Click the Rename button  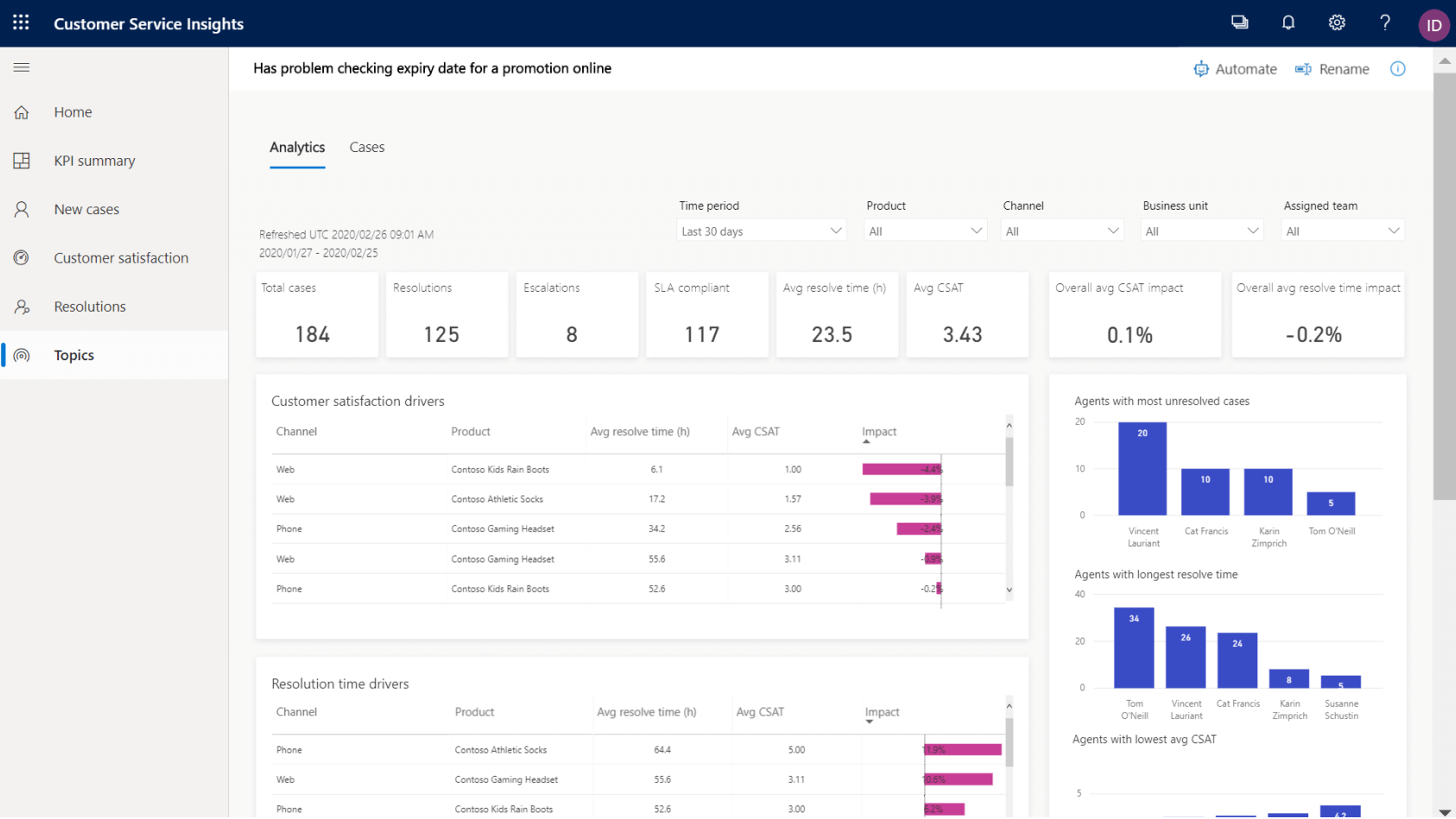coord(1333,69)
